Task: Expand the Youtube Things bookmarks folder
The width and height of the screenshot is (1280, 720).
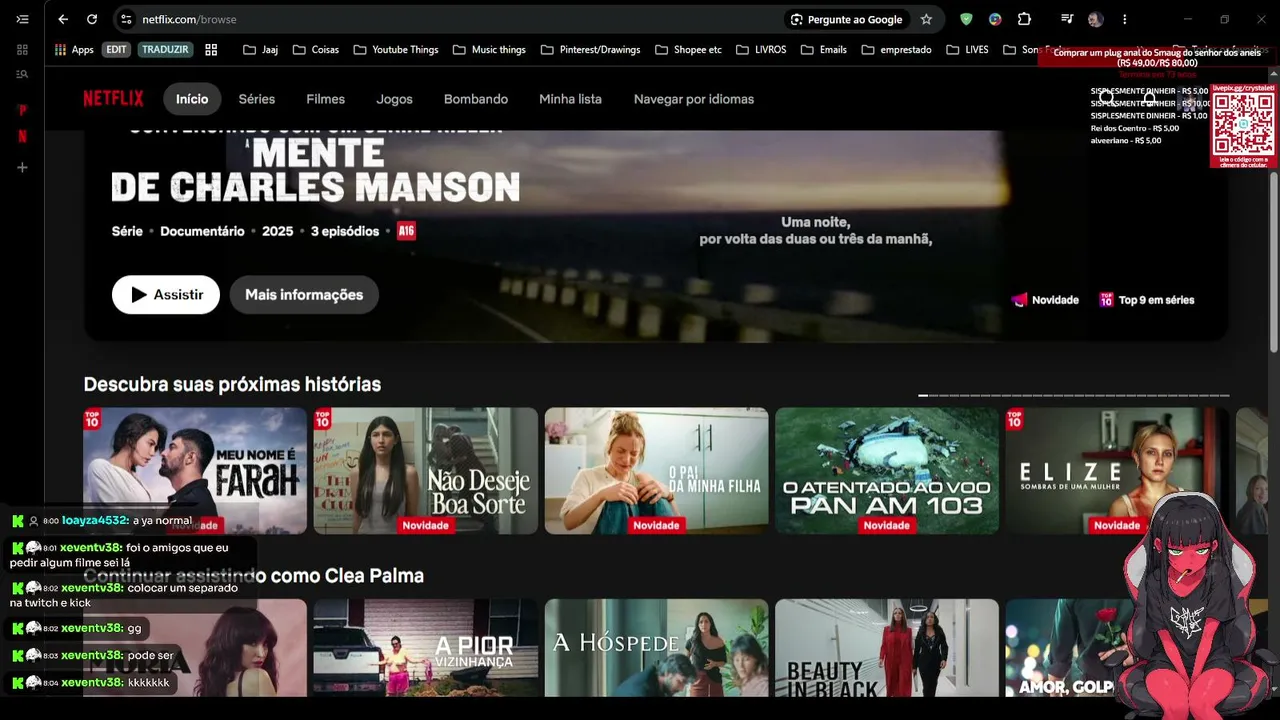Action: coord(395,49)
